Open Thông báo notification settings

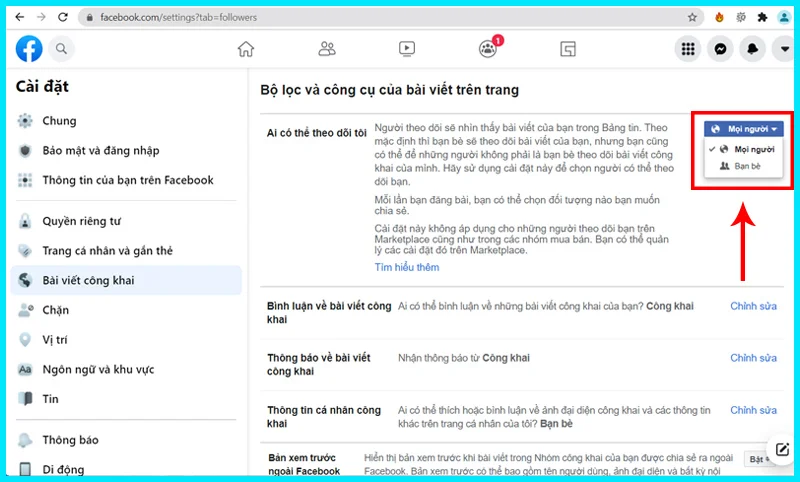126,440
